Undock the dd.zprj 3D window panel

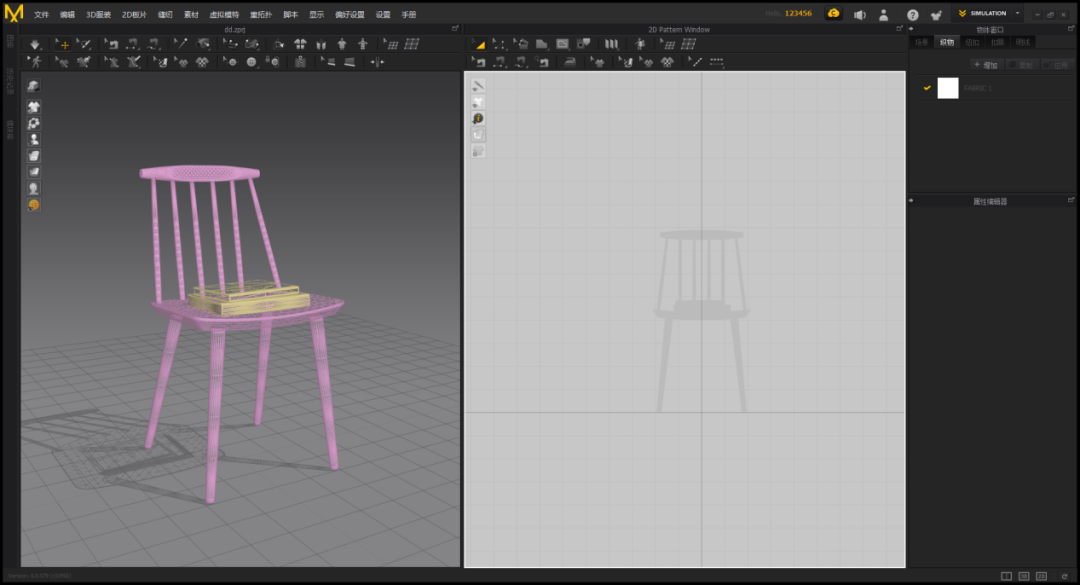coord(456,29)
